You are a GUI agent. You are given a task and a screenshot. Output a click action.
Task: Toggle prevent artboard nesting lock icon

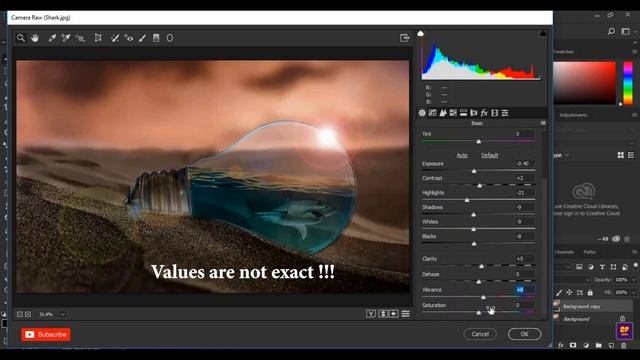point(580,292)
